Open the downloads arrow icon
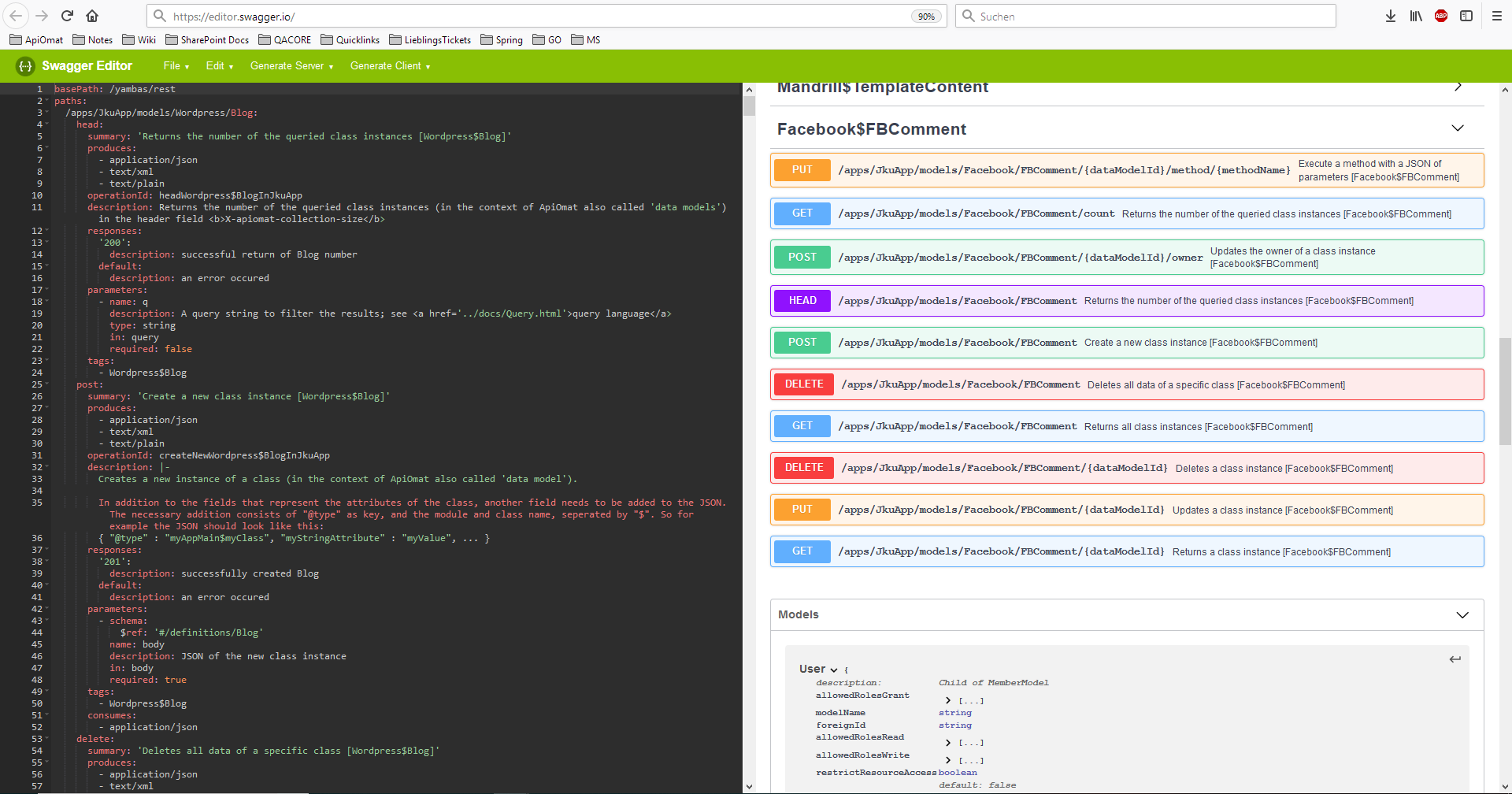Screen dimensions: 1512x794 (1391, 16)
